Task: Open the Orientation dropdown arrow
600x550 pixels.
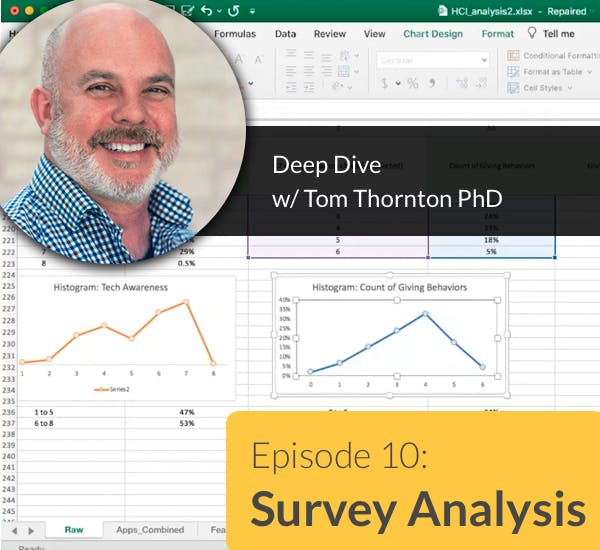Action: pyautogui.click(x=349, y=88)
